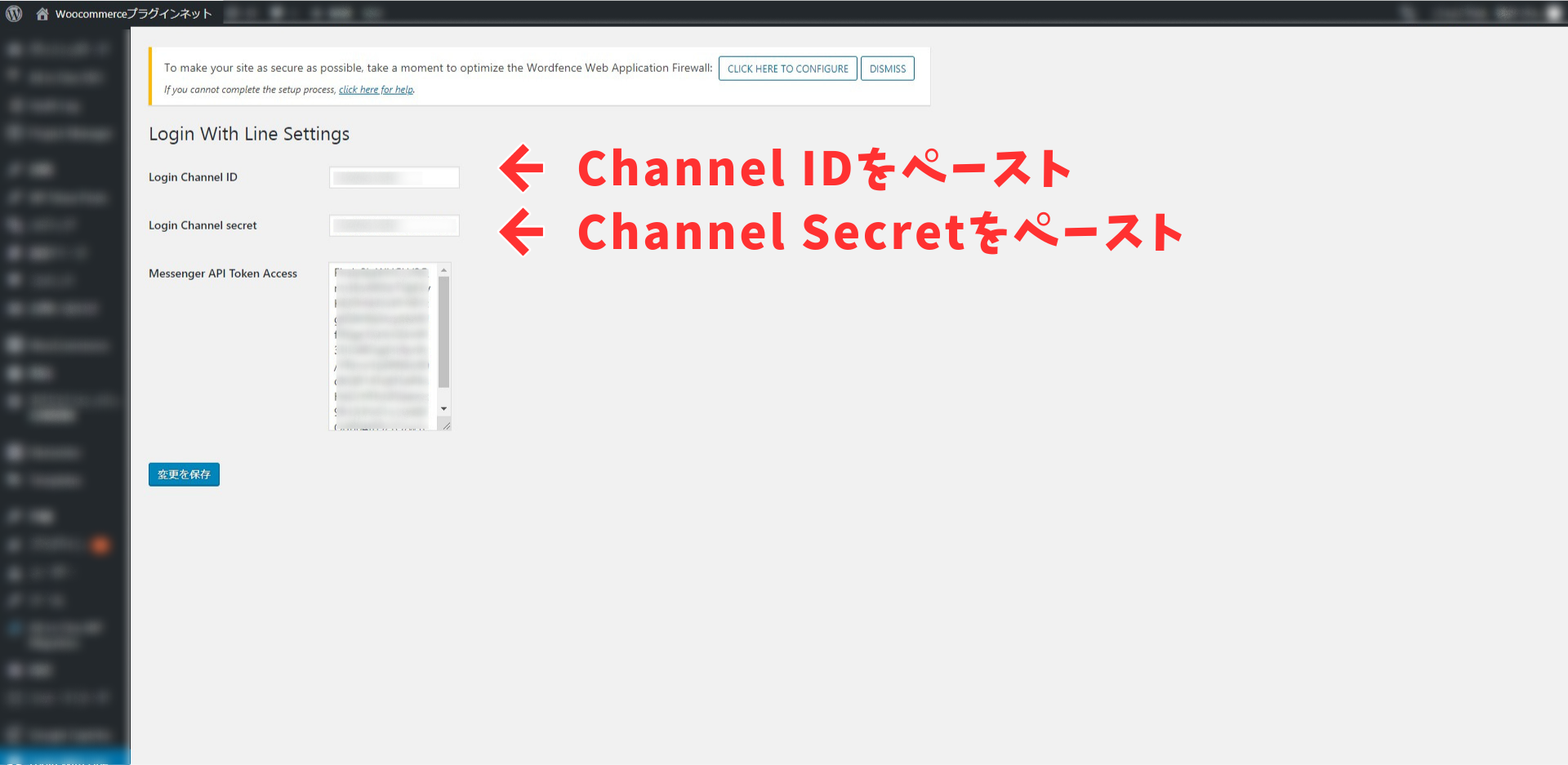1568x765 pixels.
Task: Open the 'click here for help' link
Action: 376,90
